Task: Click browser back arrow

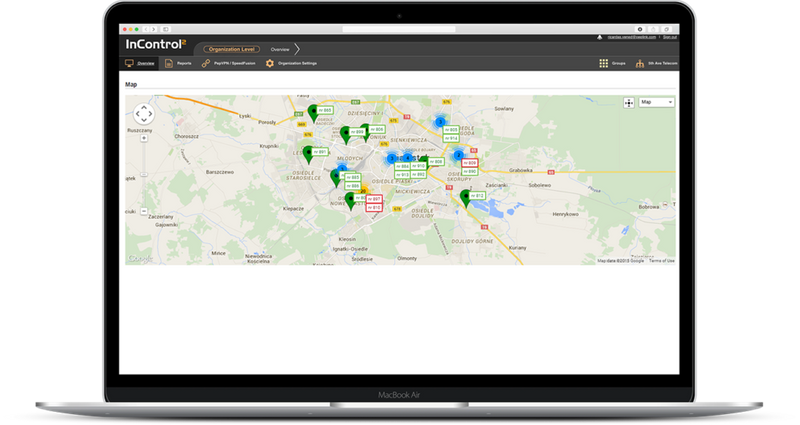Action: click(146, 29)
